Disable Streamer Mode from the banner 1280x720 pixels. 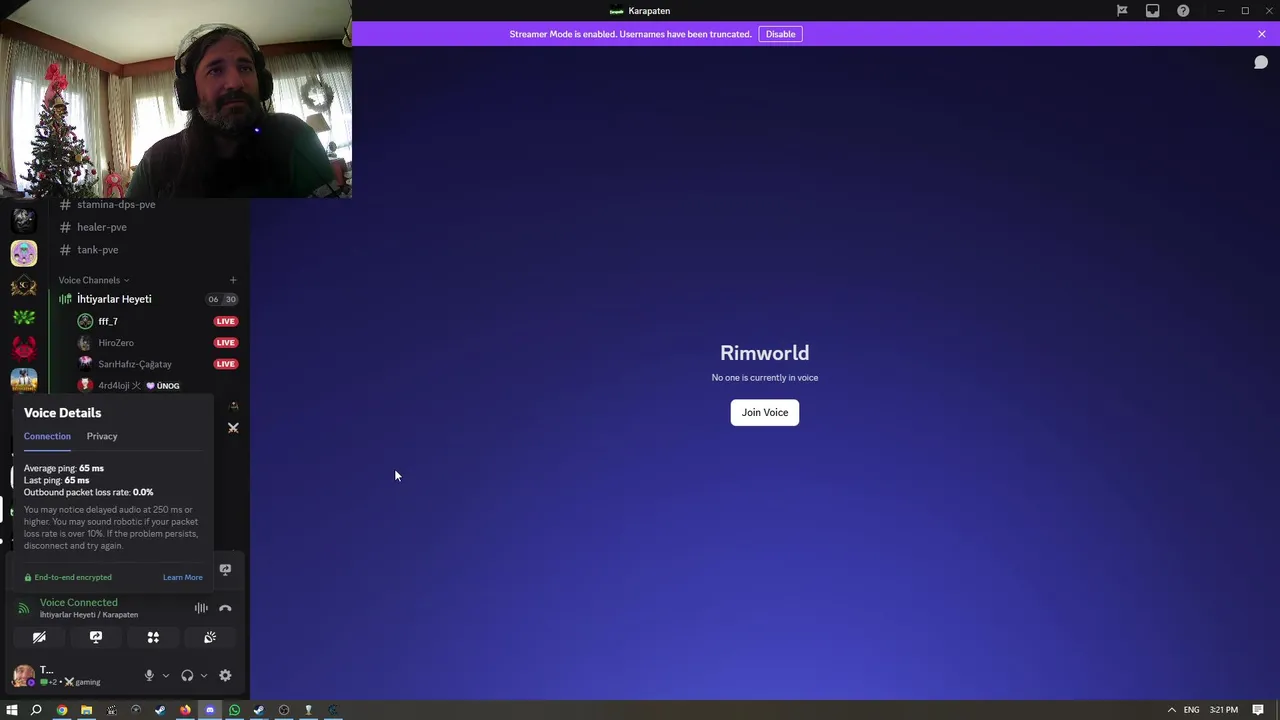coord(780,34)
